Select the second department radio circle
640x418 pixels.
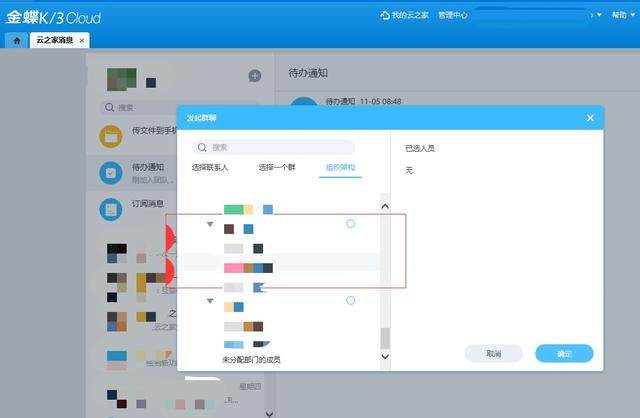[x=351, y=300]
